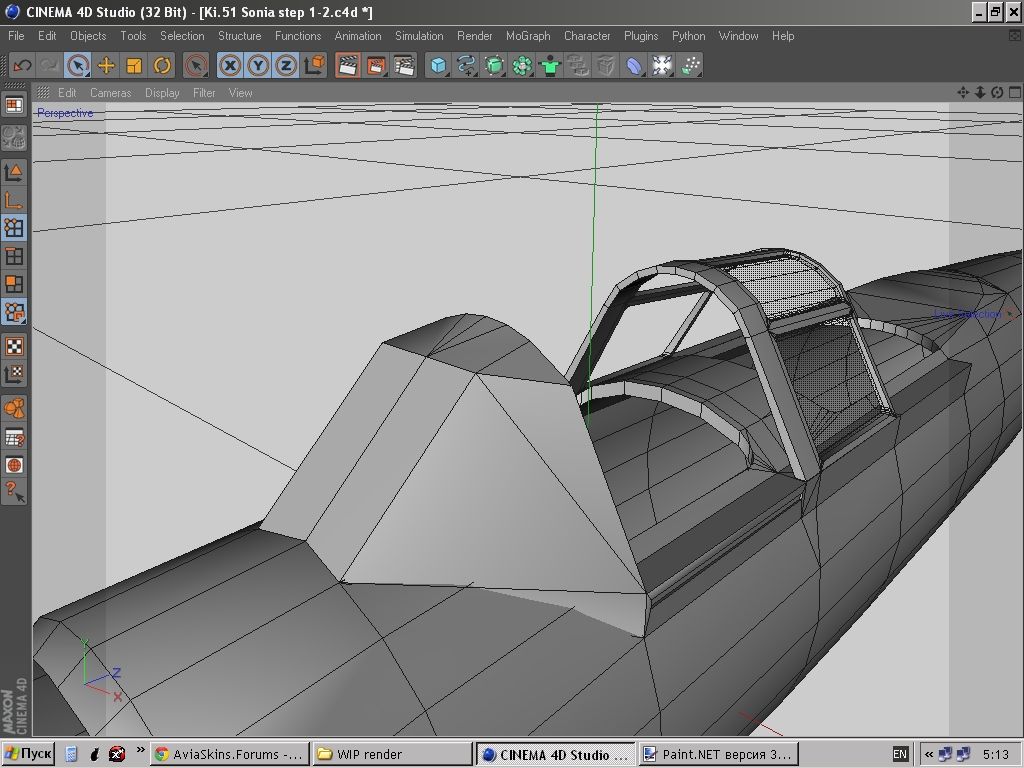Open Render Settings clapperboard icon

tap(404, 66)
